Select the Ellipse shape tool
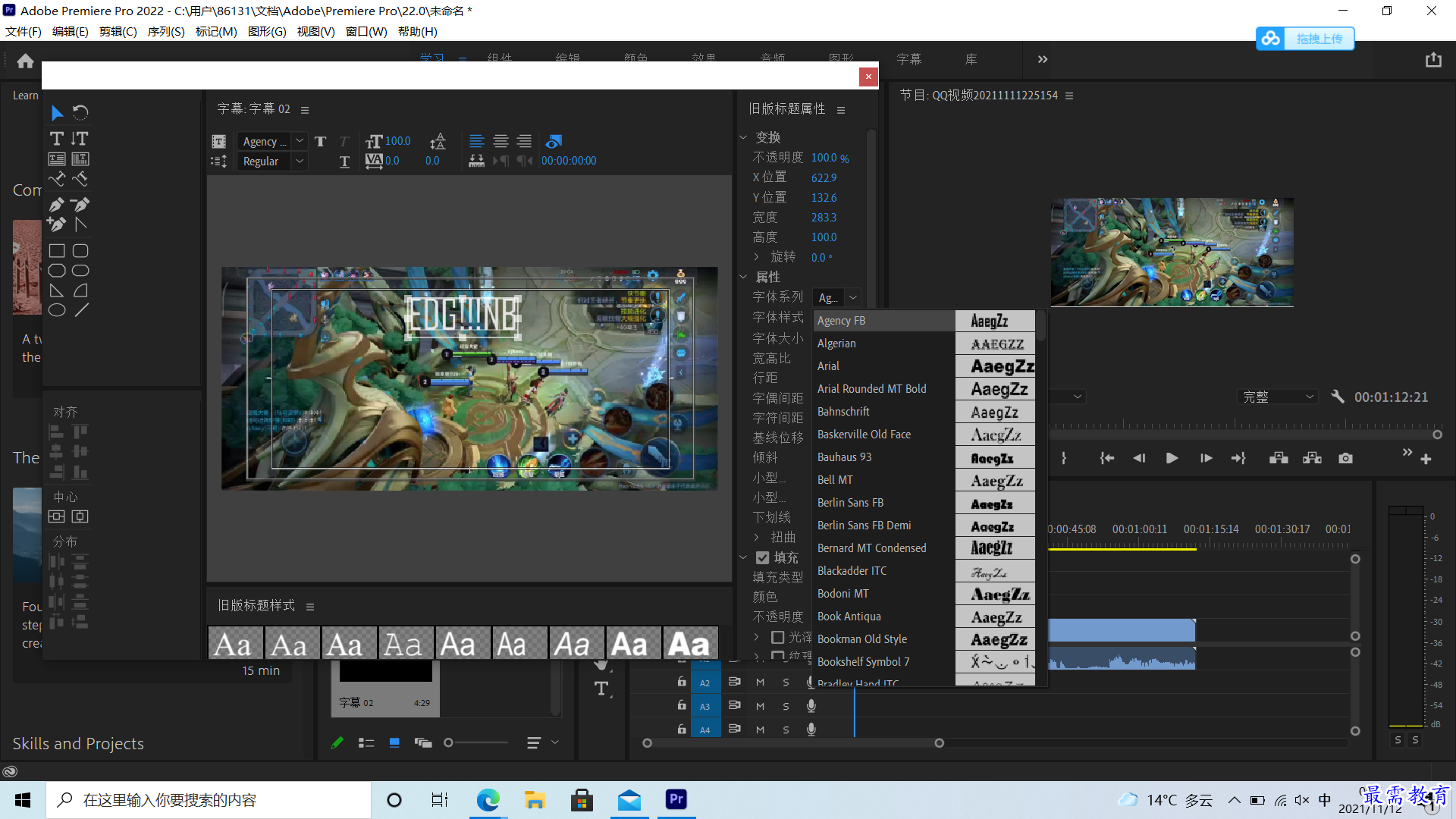 [x=57, y=310]
